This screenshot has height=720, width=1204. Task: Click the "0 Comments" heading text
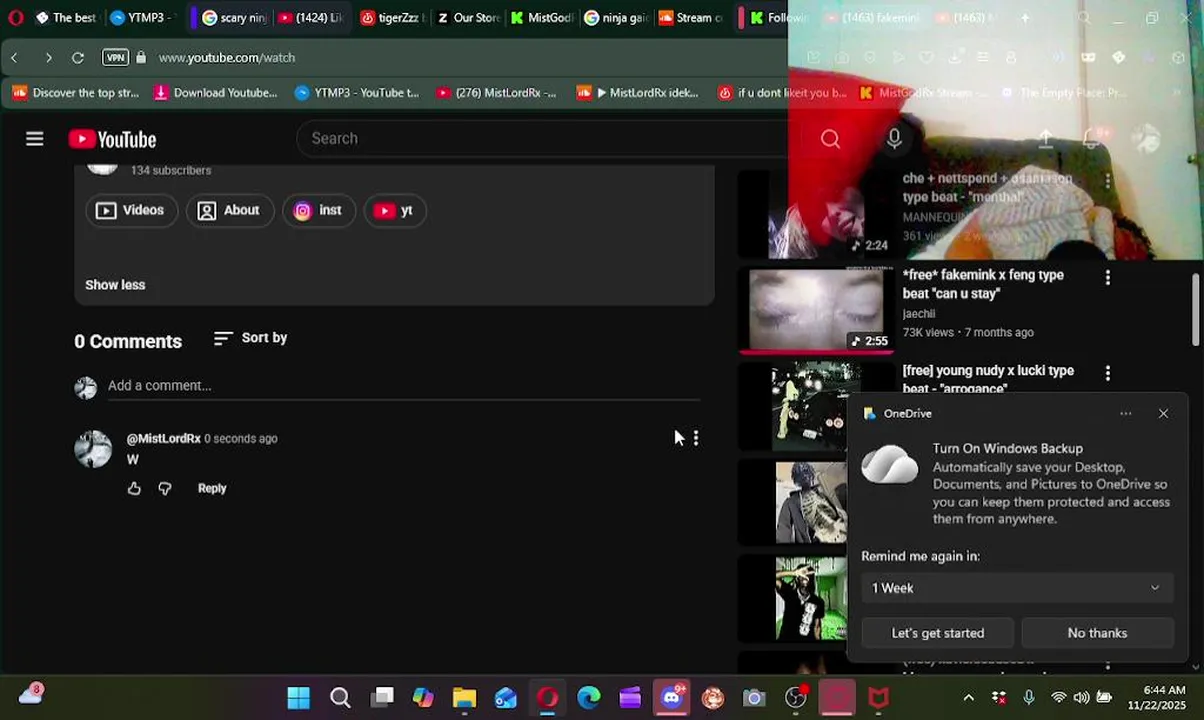(128, 342)
